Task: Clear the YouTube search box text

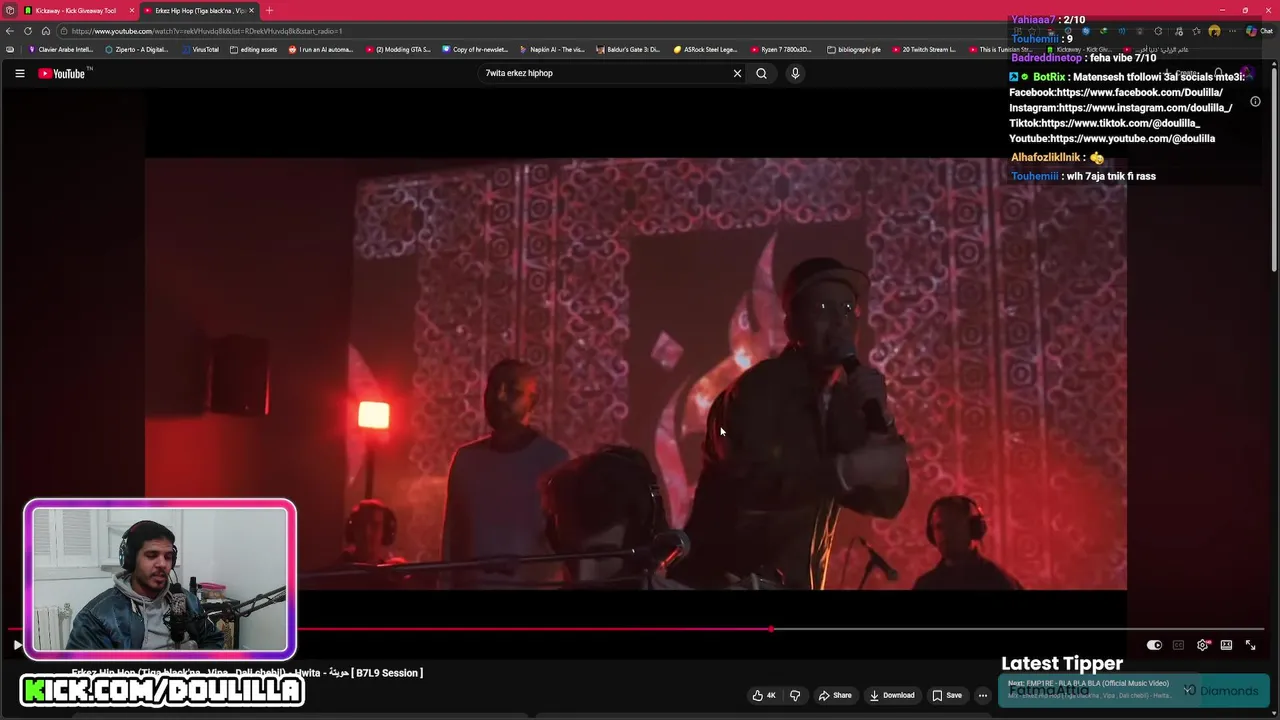Action: pyautogui.click(x=737, y=73)
